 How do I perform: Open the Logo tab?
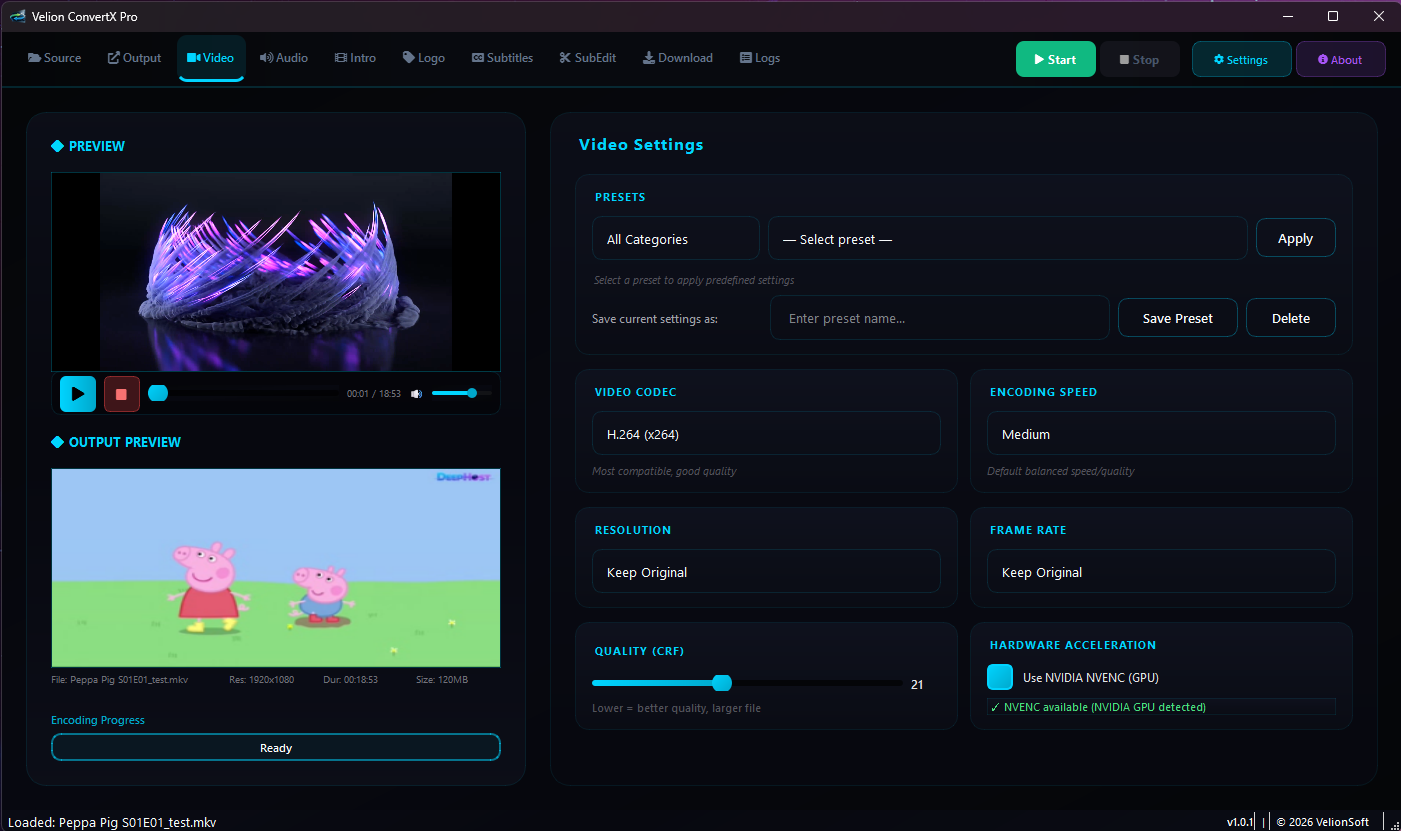pos(424,58)
